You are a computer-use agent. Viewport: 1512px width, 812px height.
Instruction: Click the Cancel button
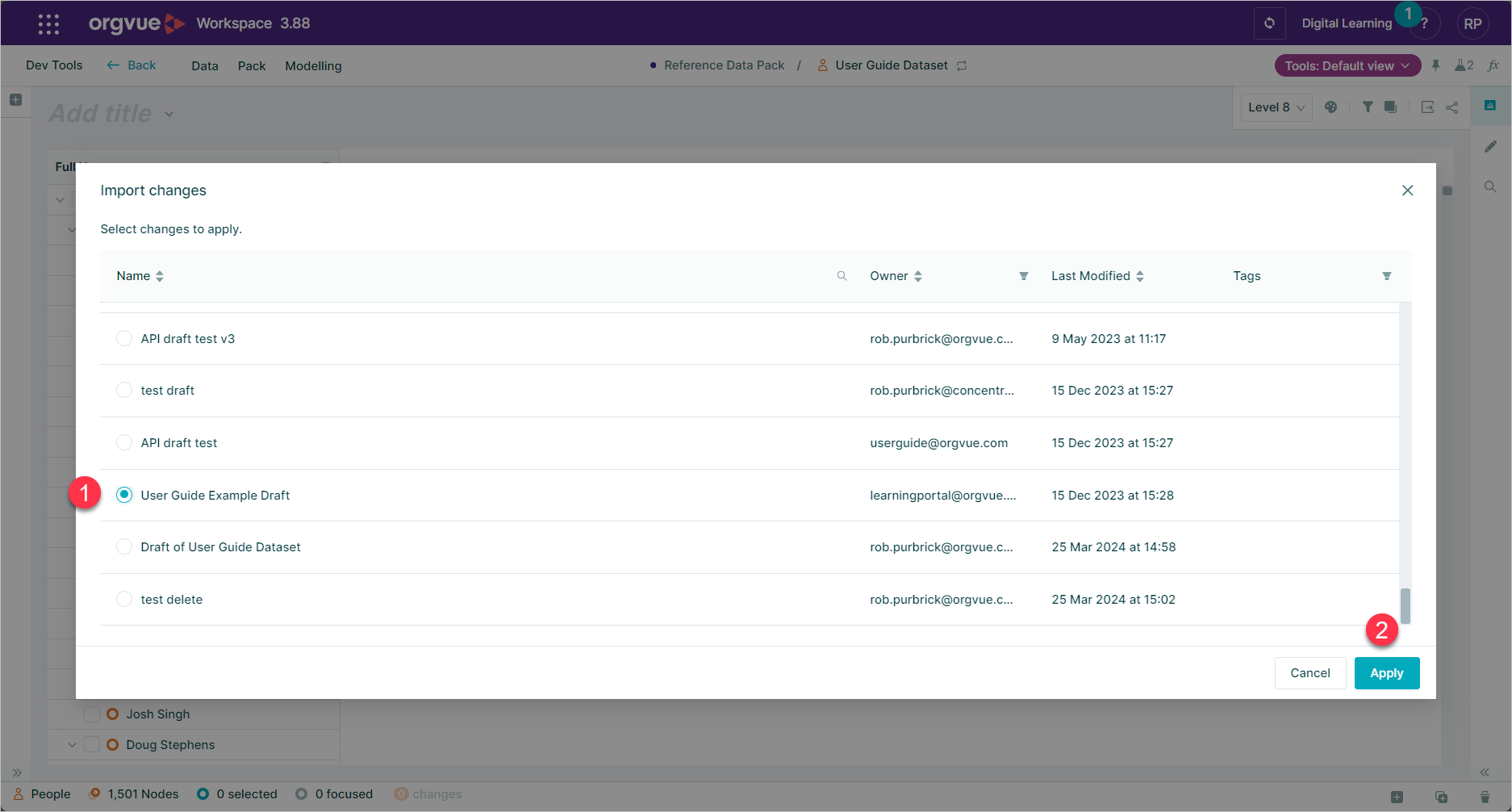[1310, 673]
